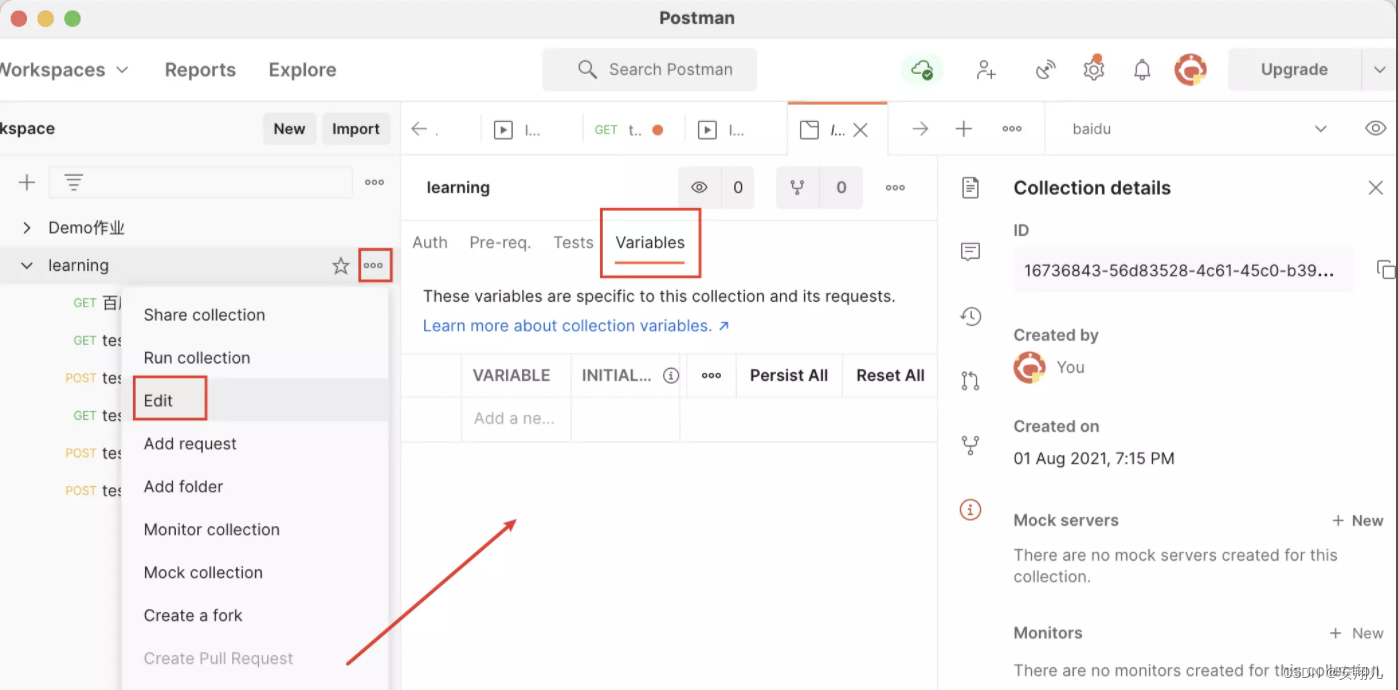This screenshot has width=1398, height=690.
Task: Open the learning collection's more actions
Action: 374,266
